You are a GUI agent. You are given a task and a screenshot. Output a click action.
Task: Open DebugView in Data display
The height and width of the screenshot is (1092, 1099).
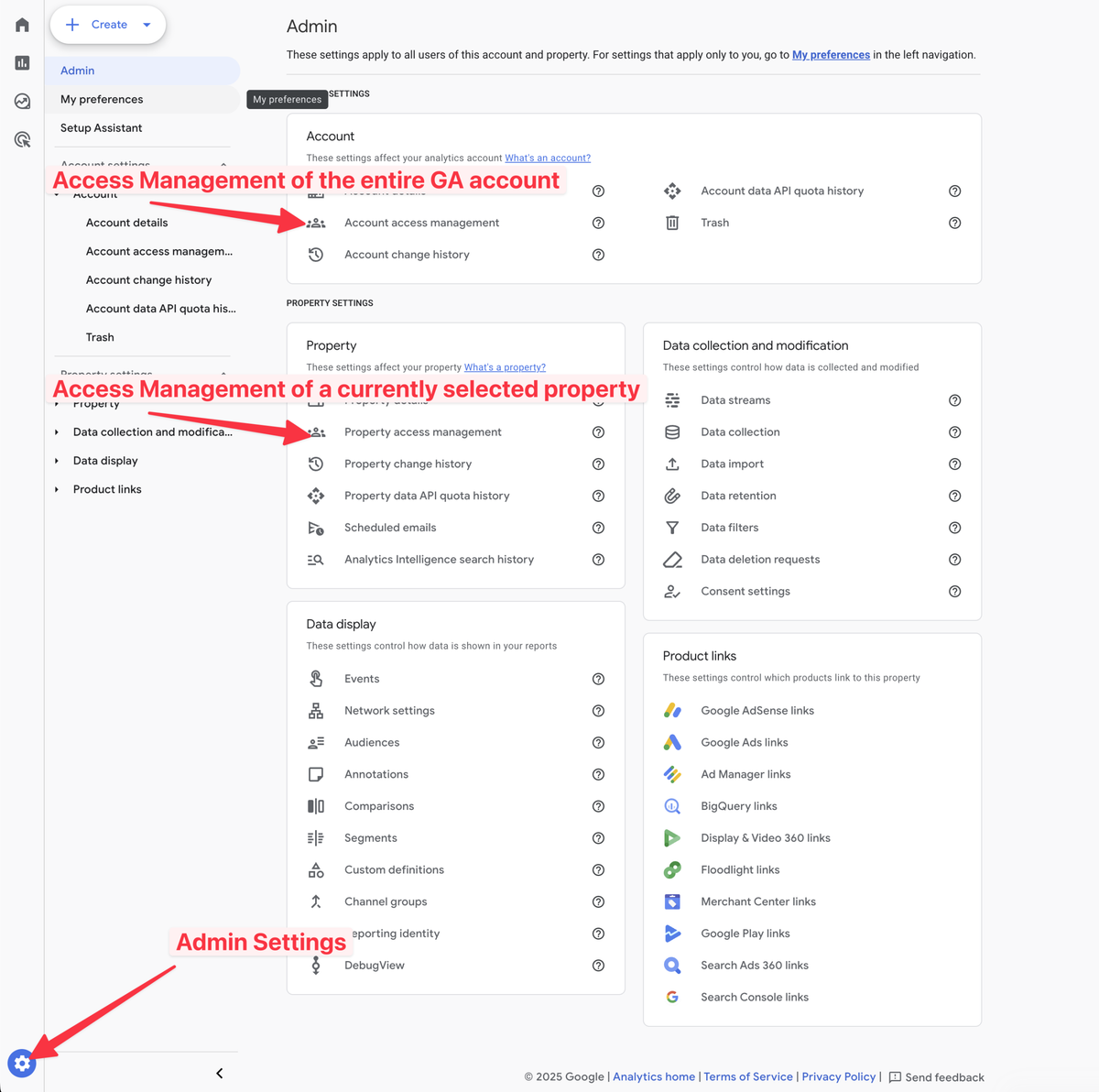[375, 965]
